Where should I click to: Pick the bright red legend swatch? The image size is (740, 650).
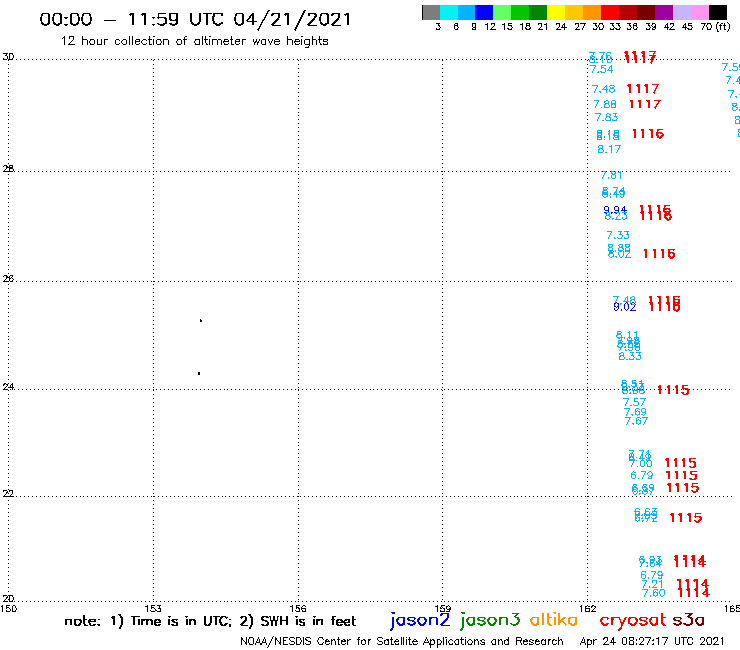pyautogui.click(x=610, y=12)
